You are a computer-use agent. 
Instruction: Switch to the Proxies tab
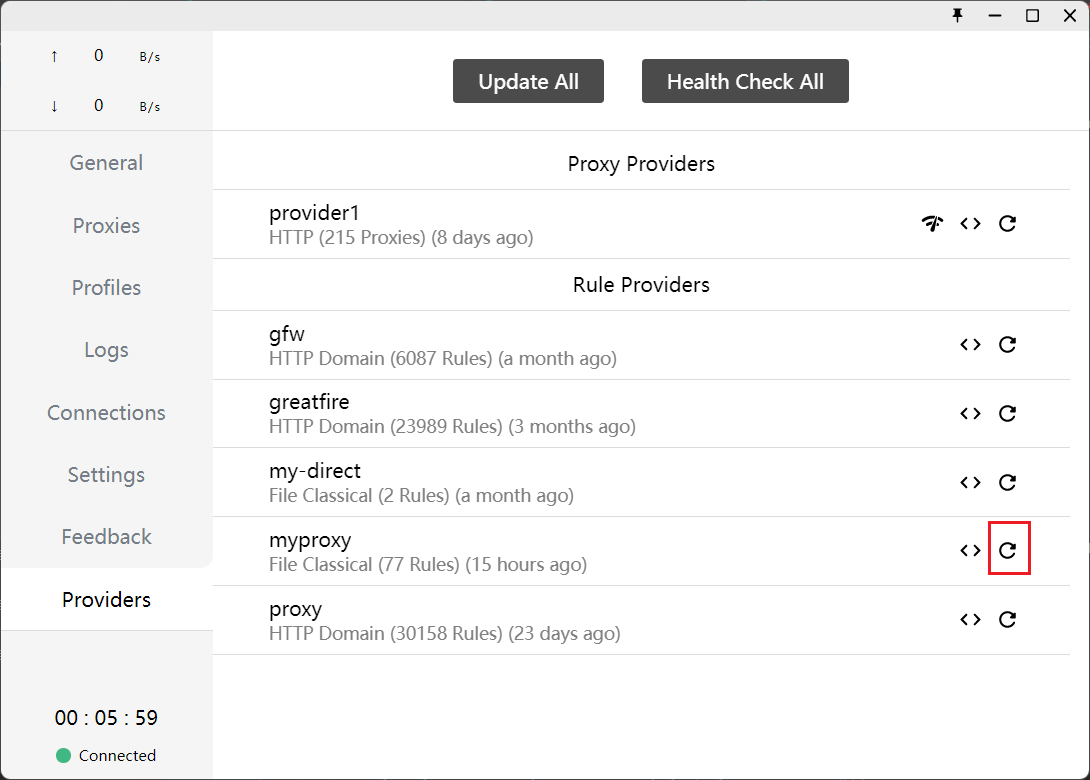click(x=106, y=225)
